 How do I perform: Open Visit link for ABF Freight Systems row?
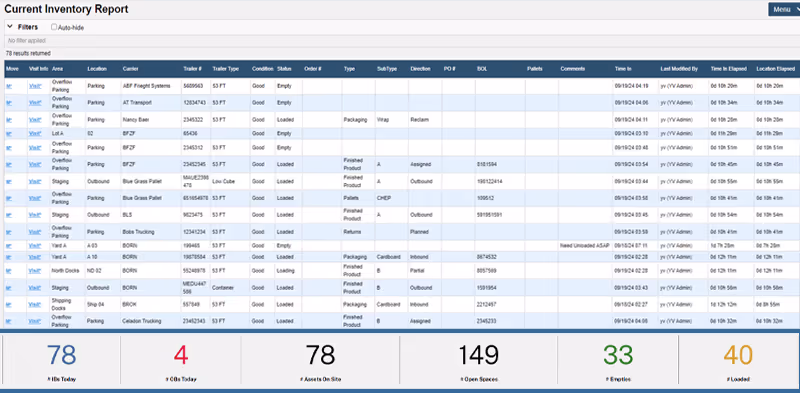point(35,86)
